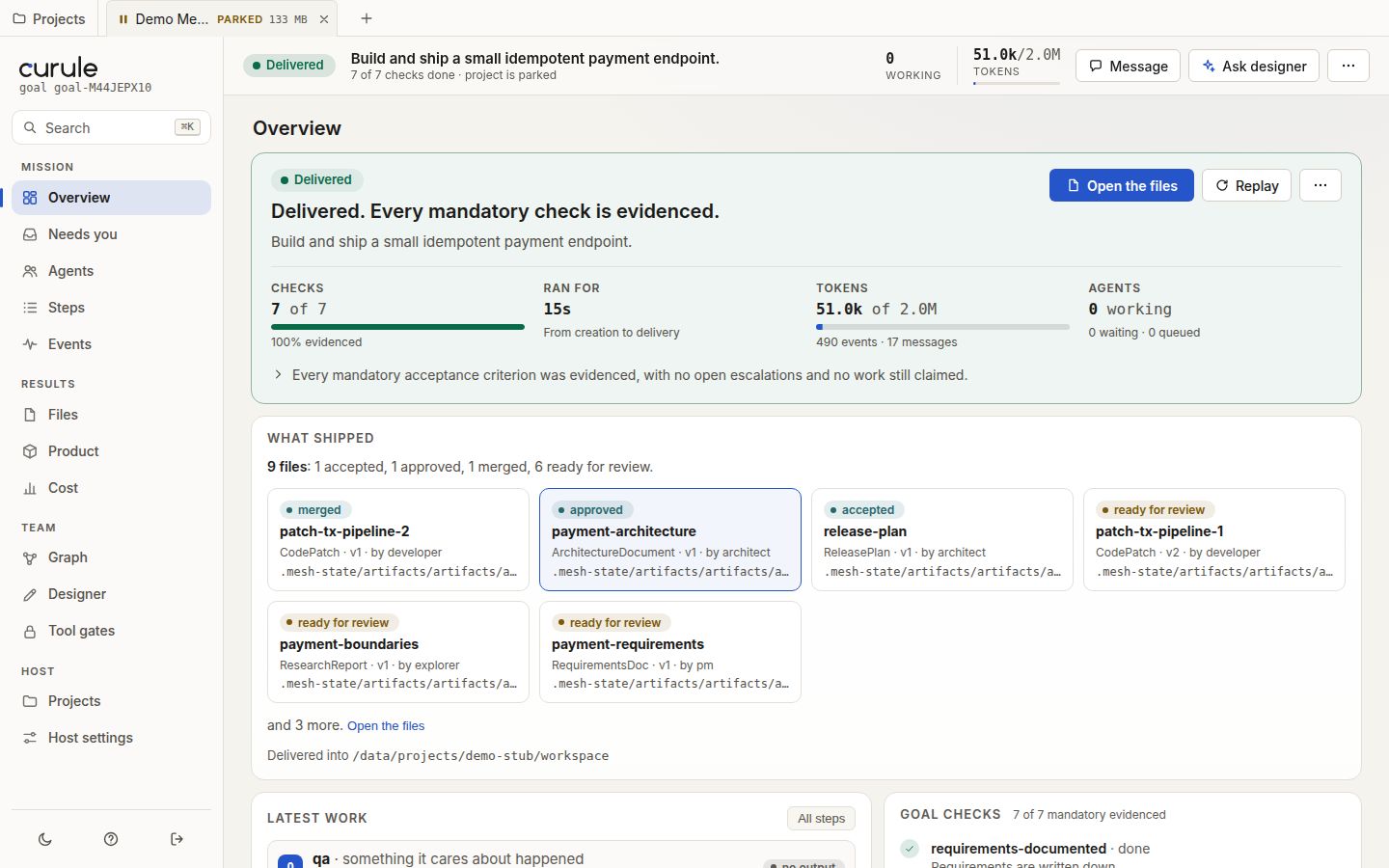Open the team Graph view
This screenshot has height=868, width=1389.
(111, 557)
